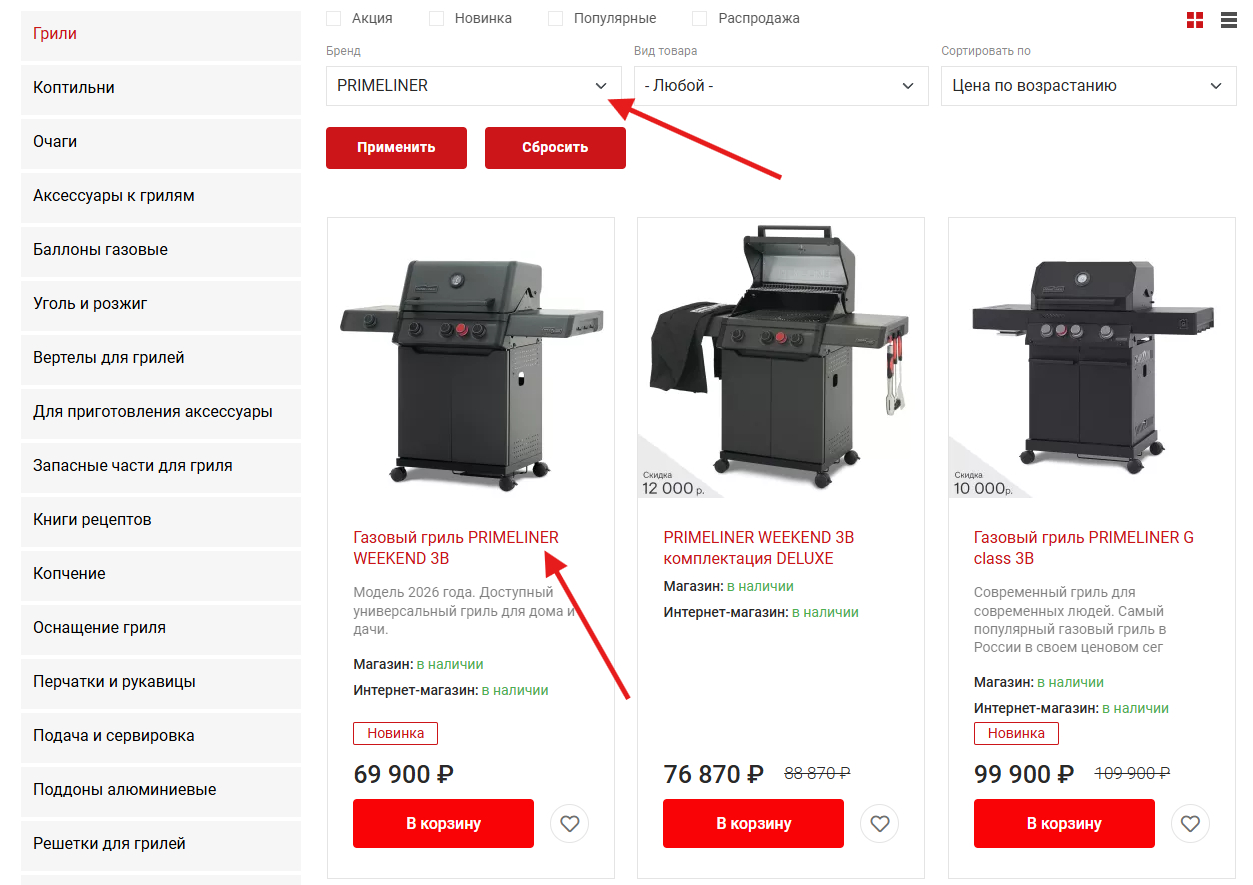This screenshot has width=1253, height=885.
Task: Click the Модель 2026 года description text
Action: tap(466, 611)
